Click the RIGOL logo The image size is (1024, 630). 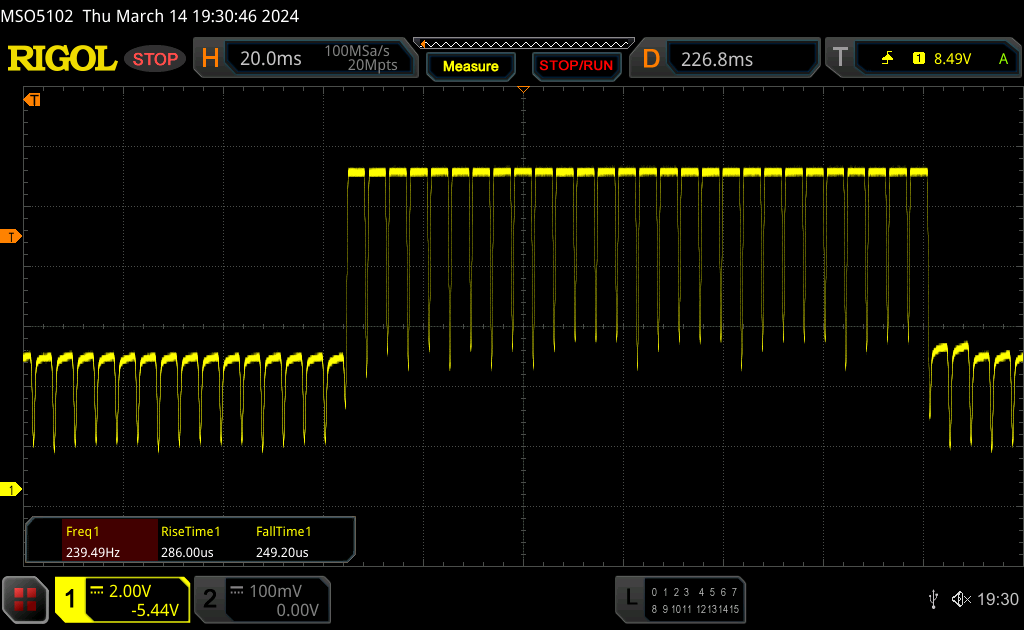pos(62,59)
